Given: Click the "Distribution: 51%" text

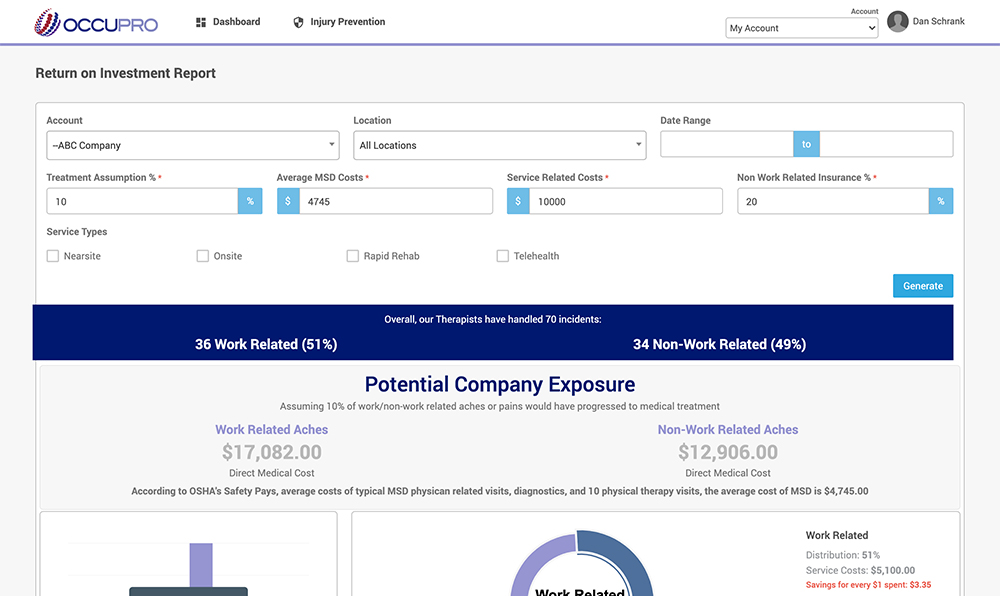Looking at the screenshot, I should 842,555.
